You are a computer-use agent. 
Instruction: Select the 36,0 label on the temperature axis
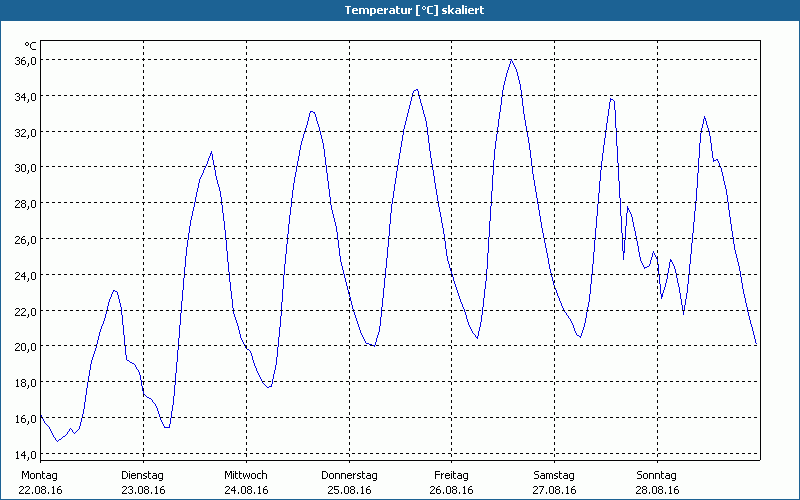[25, 60]
